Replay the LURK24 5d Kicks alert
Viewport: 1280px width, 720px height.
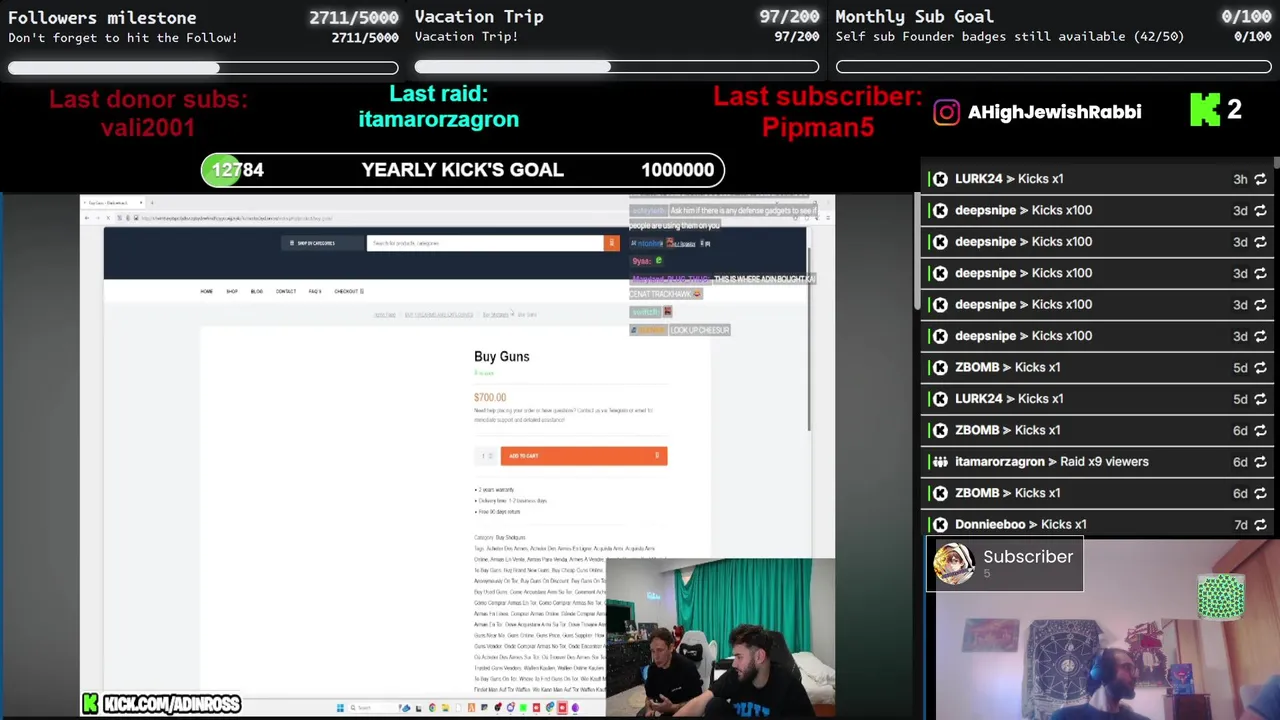click(x=1260, y=399)
